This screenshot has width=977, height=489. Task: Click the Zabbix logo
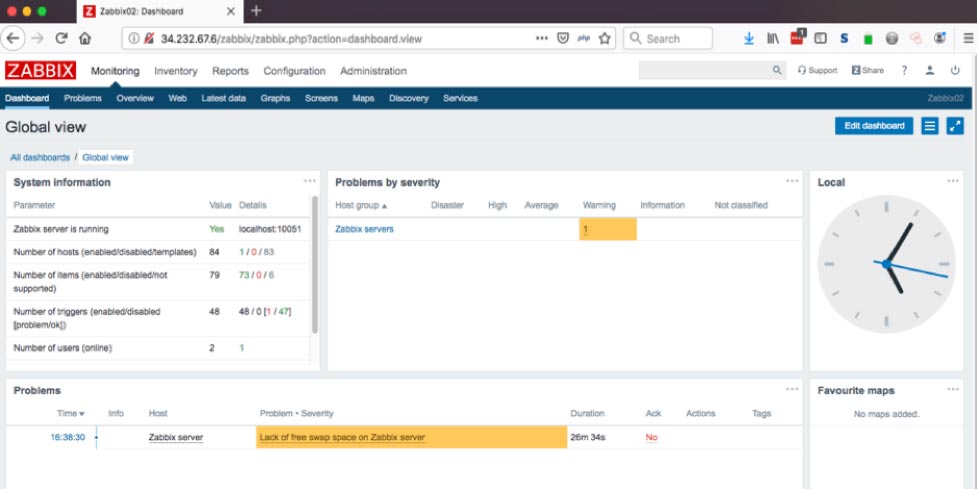click(x=41, y=70)
